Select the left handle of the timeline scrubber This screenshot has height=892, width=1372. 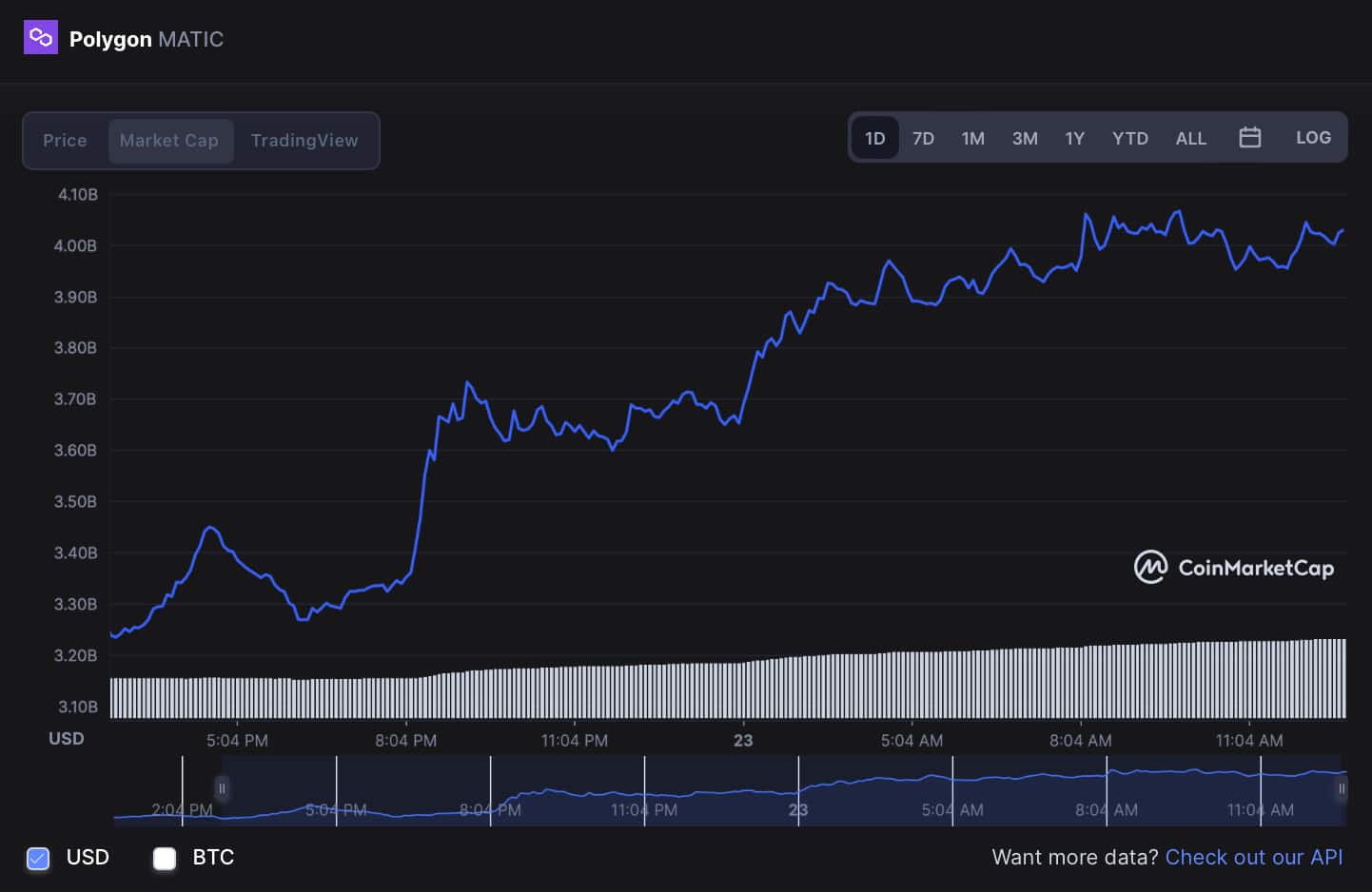click(221, 789)
